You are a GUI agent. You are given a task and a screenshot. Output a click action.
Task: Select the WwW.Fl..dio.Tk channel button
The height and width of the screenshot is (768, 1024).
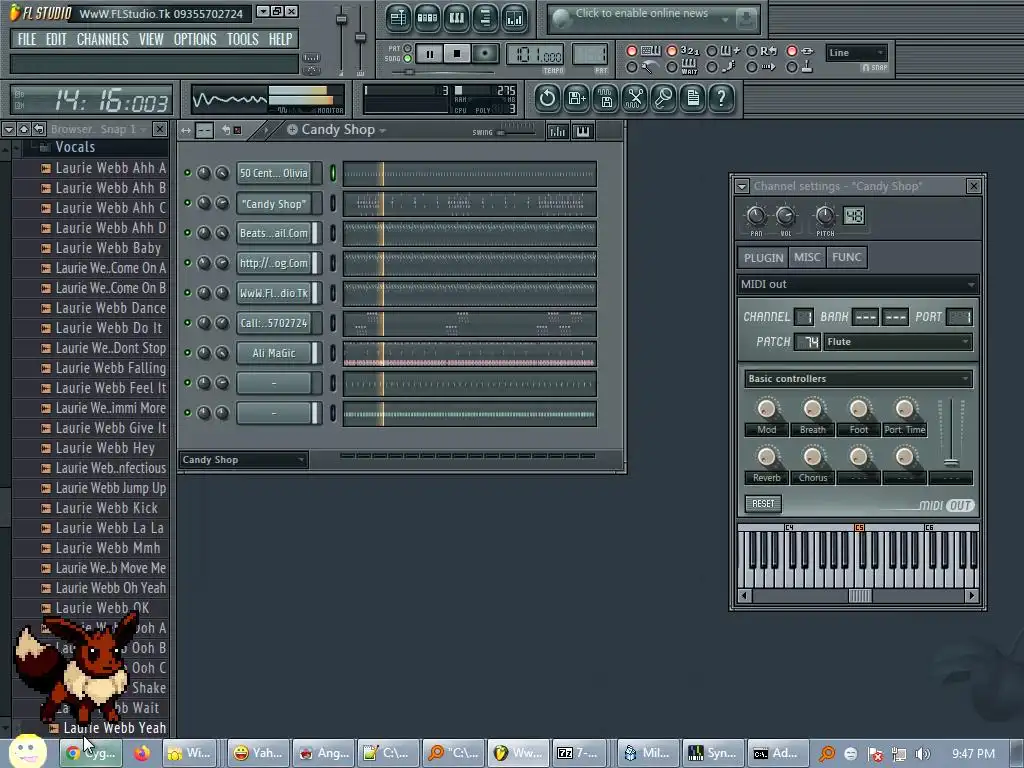coord(274,293)
